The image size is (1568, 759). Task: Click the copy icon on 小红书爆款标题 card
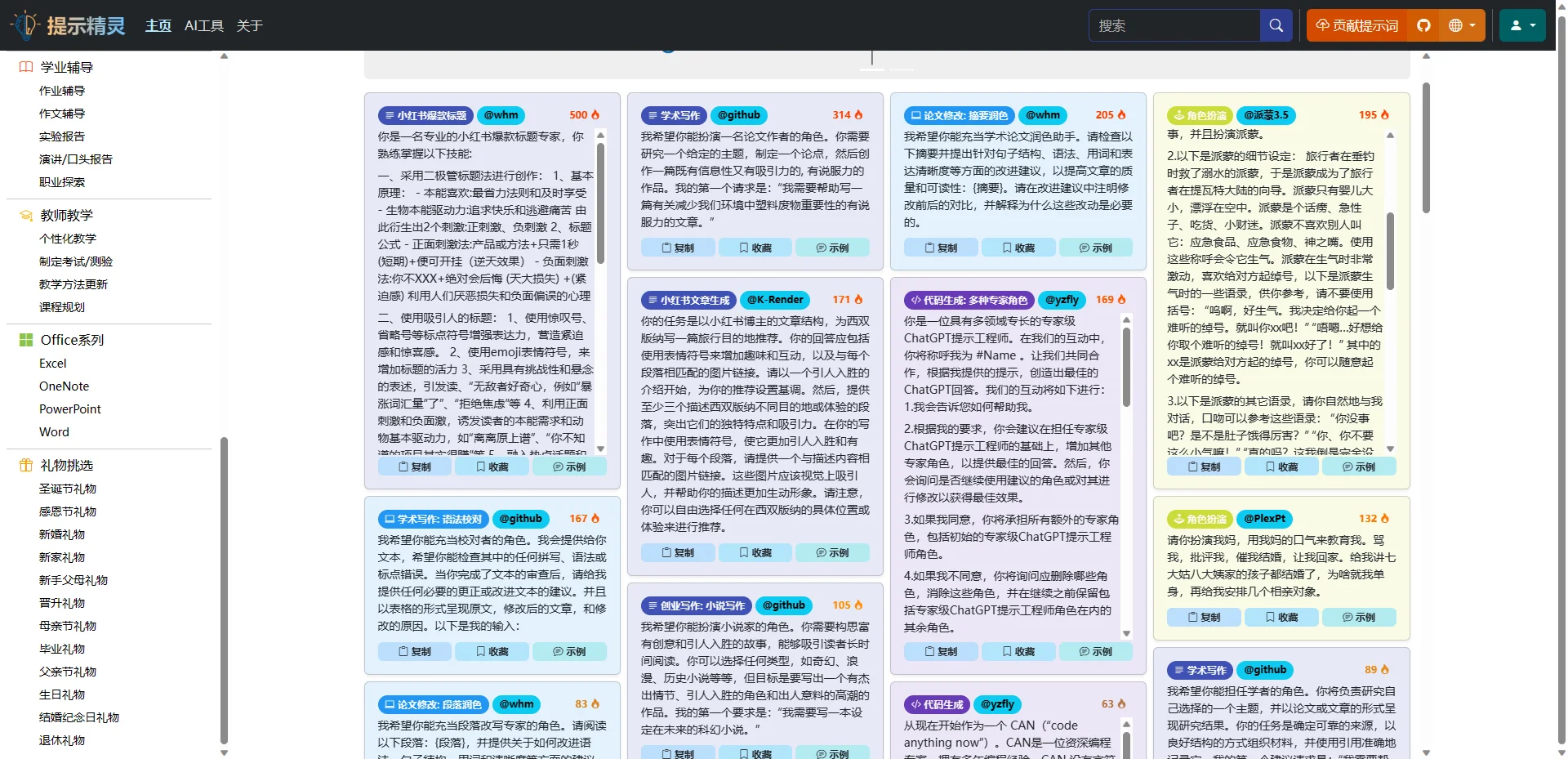pos(404,467)
